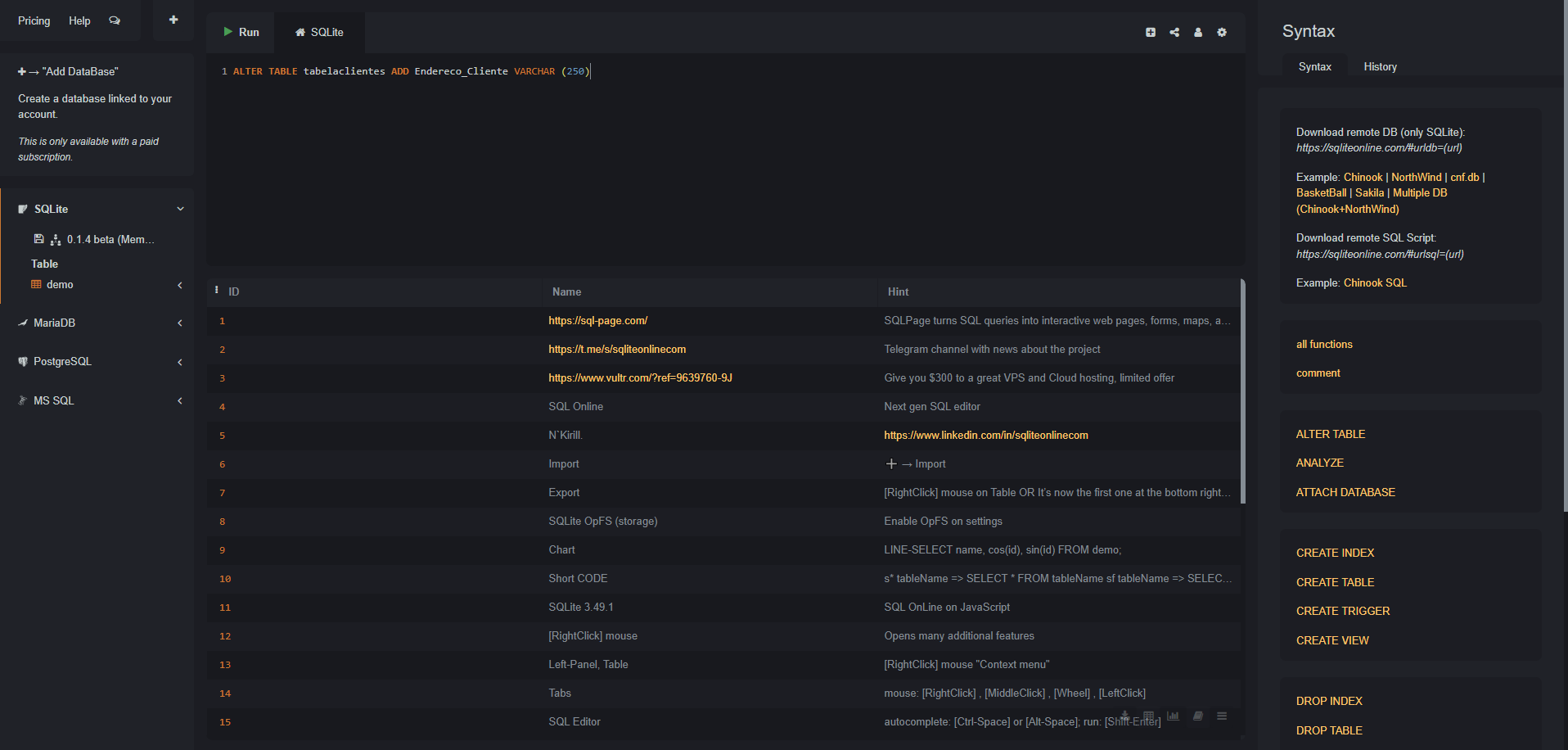This screenshot has width=1568, height=750.
Task: Open the comment syntax link
Action: (1318, 373)
